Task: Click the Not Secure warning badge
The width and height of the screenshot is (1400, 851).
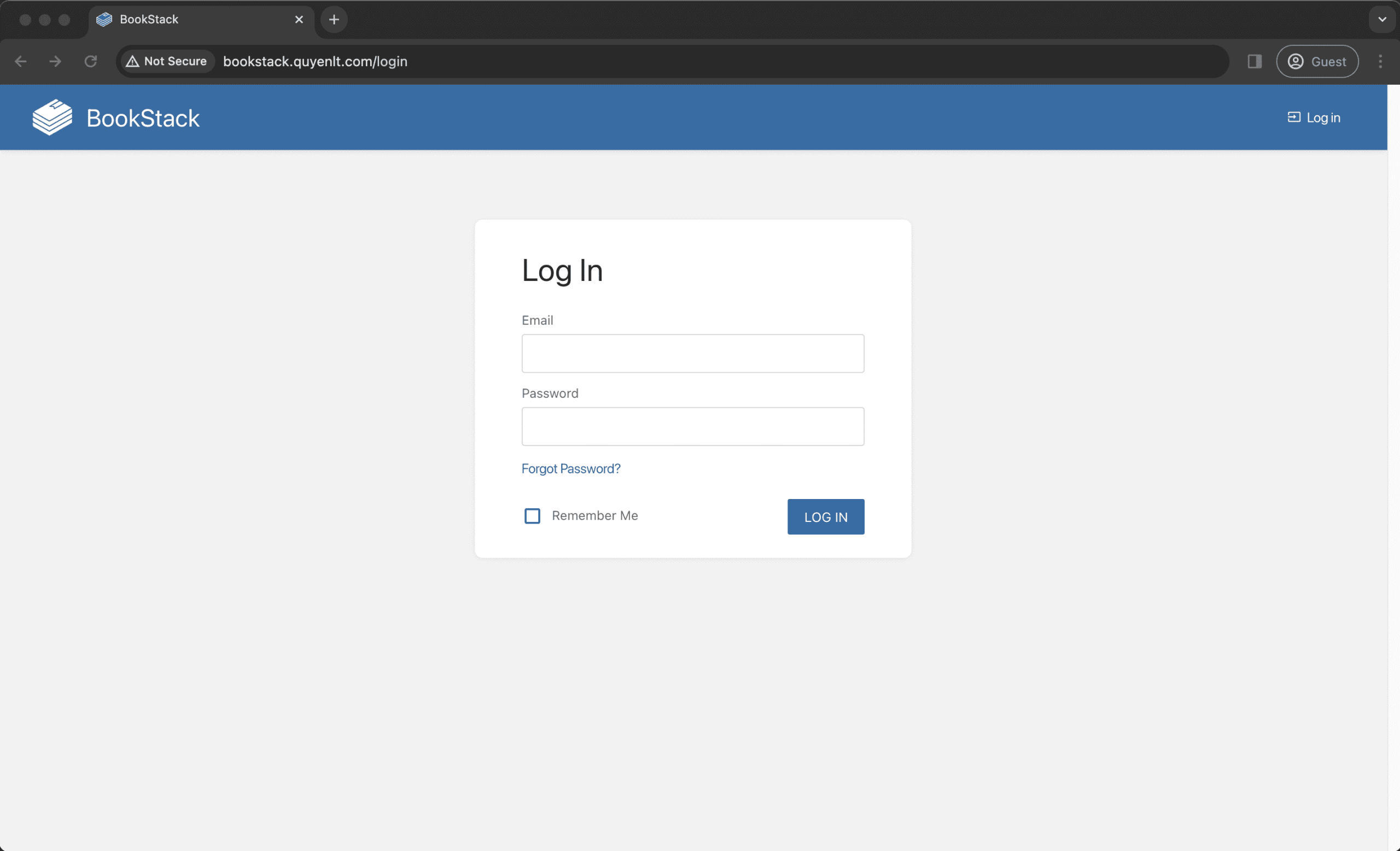Action: point(166,61)
